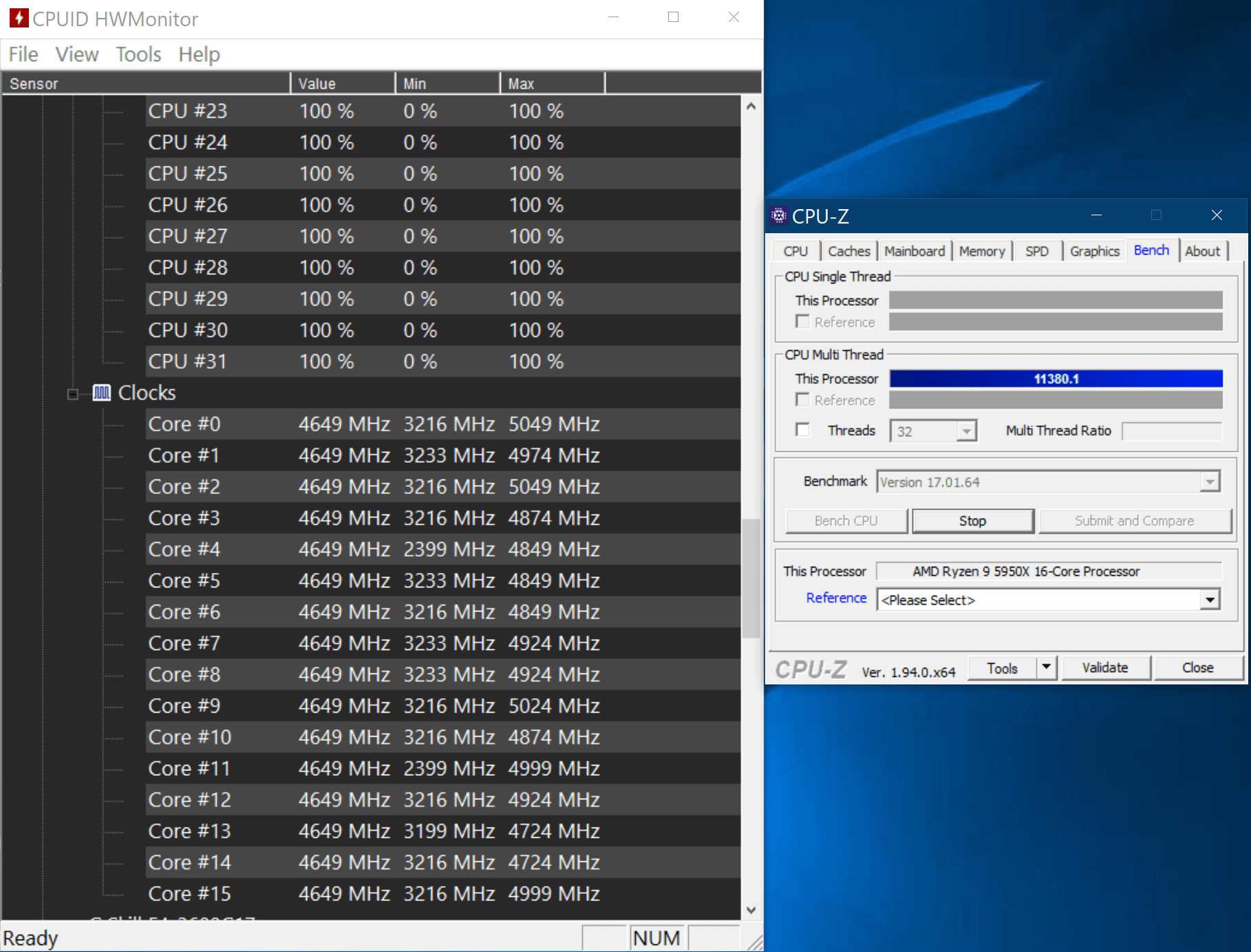Tick the Threads checkbox
Image resolution: width=1251 pixels, height=952 pixels.
[802, 430]
